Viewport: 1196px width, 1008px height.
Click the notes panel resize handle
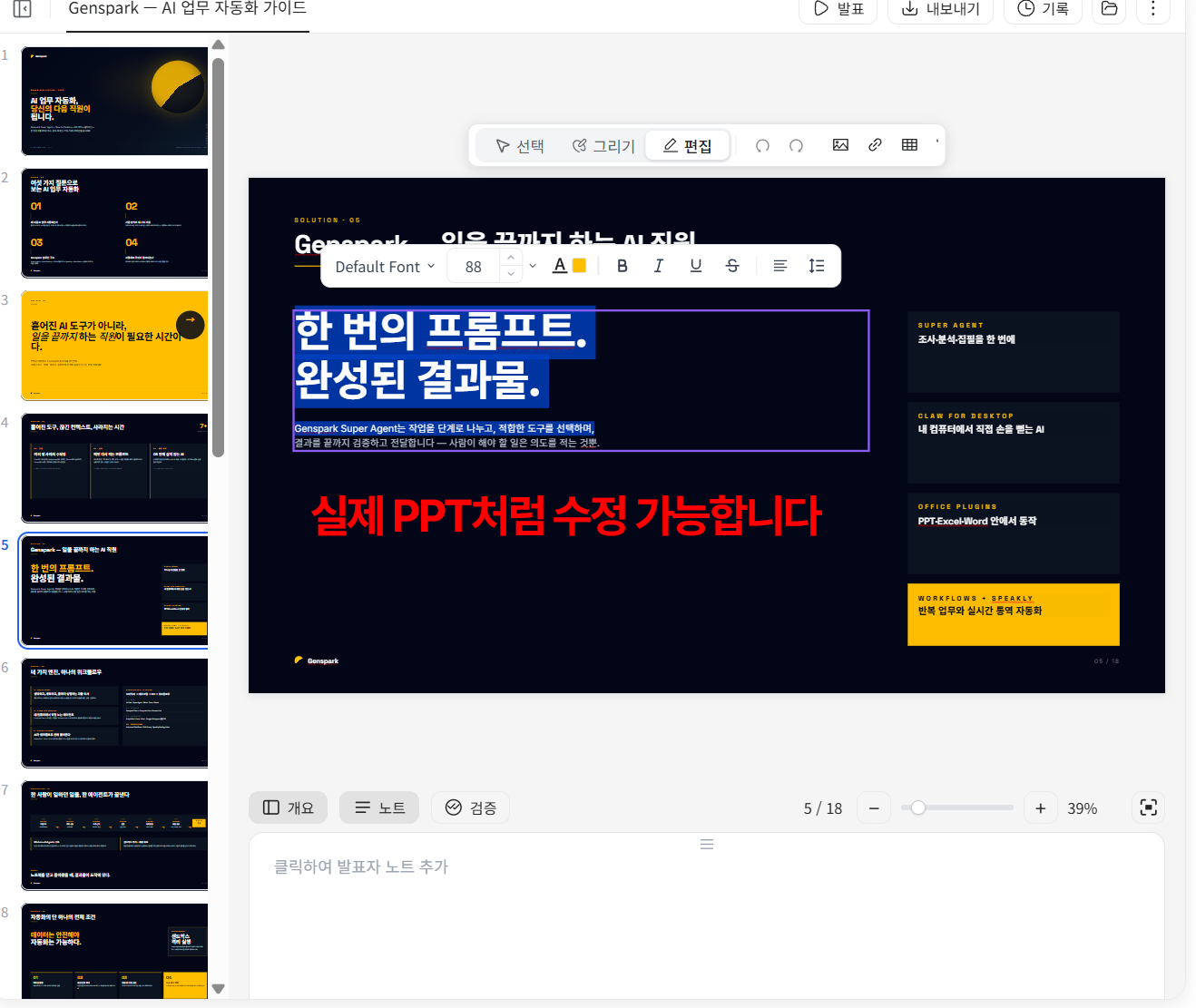coord(707,844)
